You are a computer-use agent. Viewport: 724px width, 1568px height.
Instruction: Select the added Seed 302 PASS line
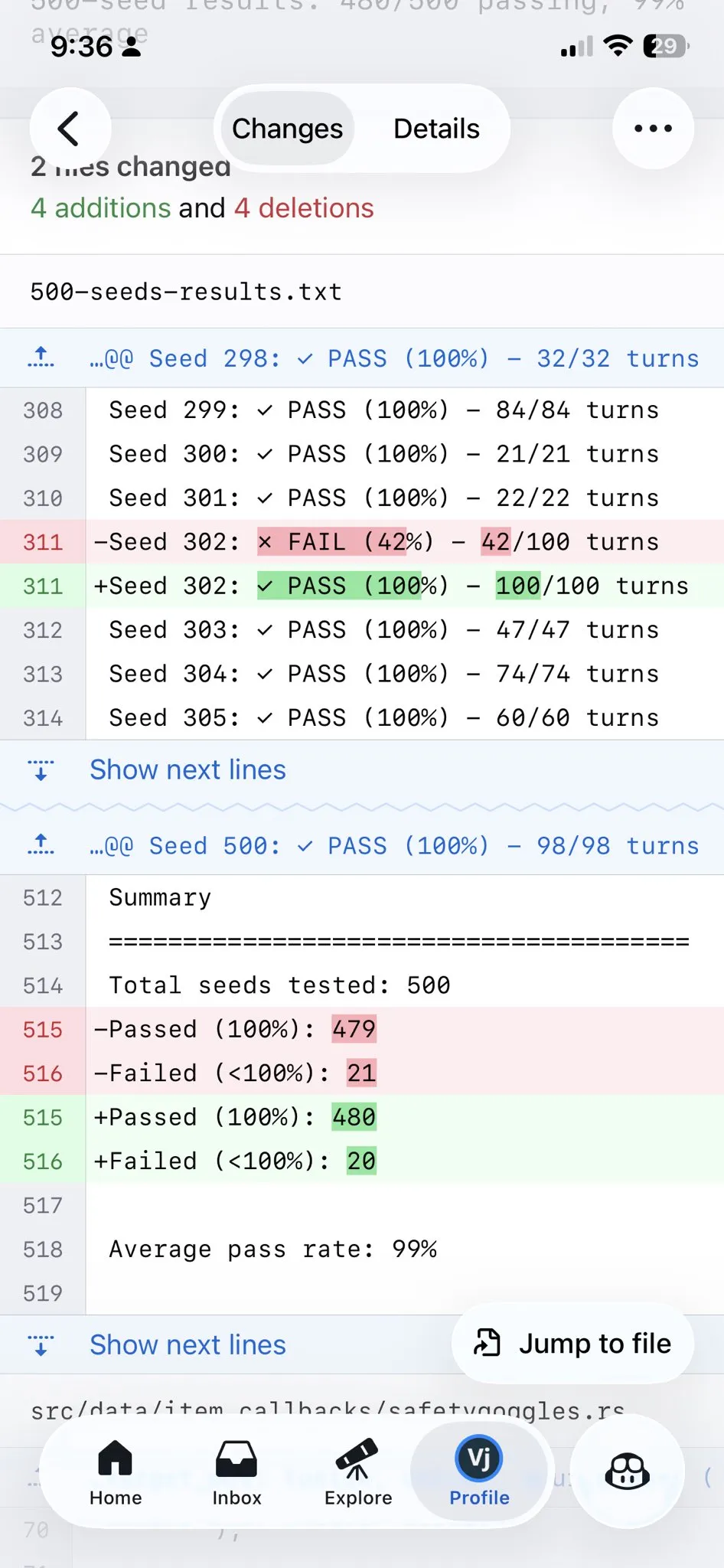point(390,586)
